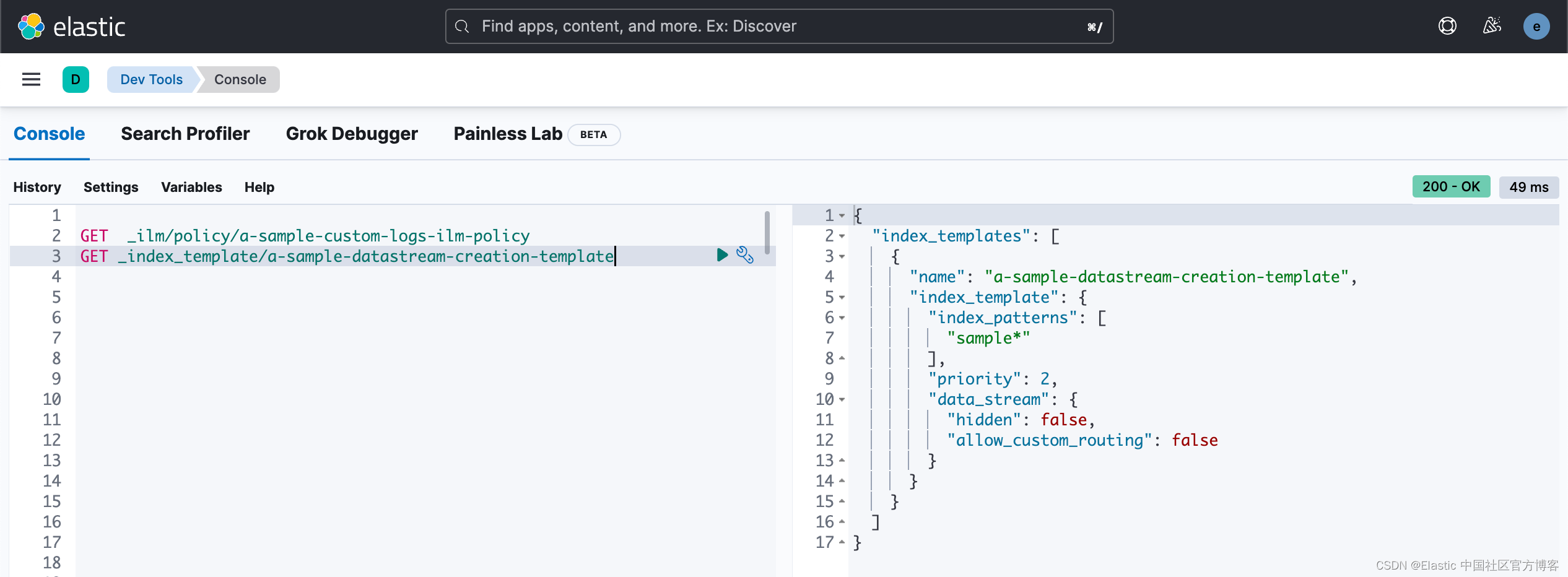Click the "allow_custom_routing" output line
The height and width of the screenshot is (577, 1568).
pyautogui.click(x=1082, y=440)
